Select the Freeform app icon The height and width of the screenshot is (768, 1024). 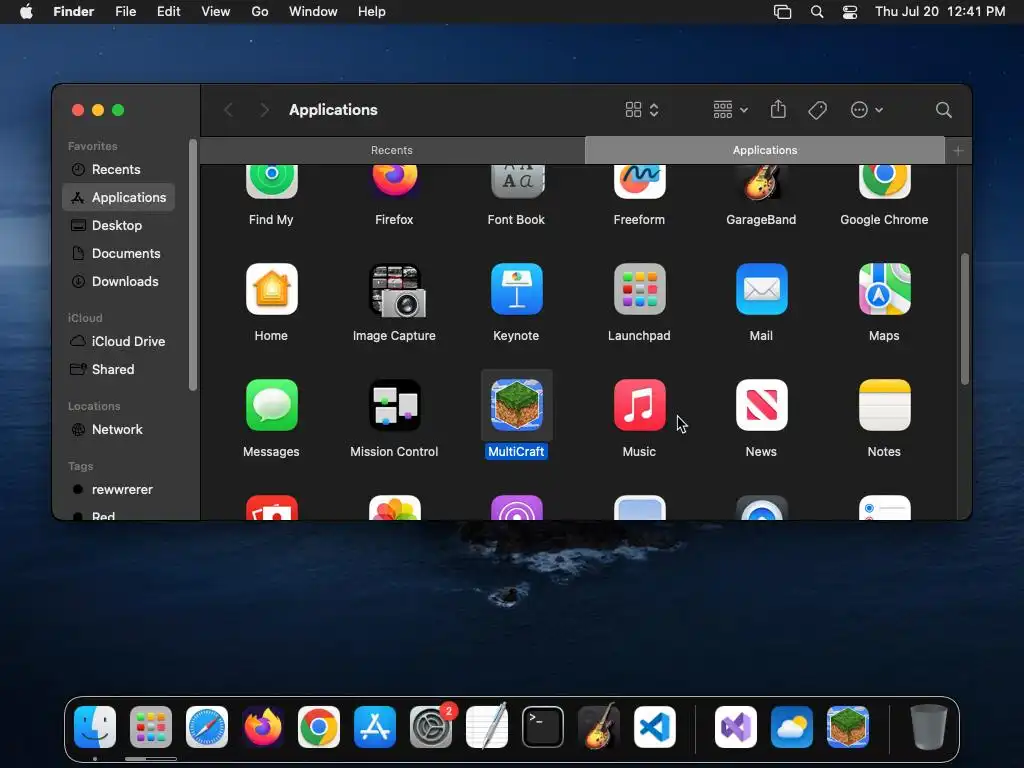click(639, 182)
